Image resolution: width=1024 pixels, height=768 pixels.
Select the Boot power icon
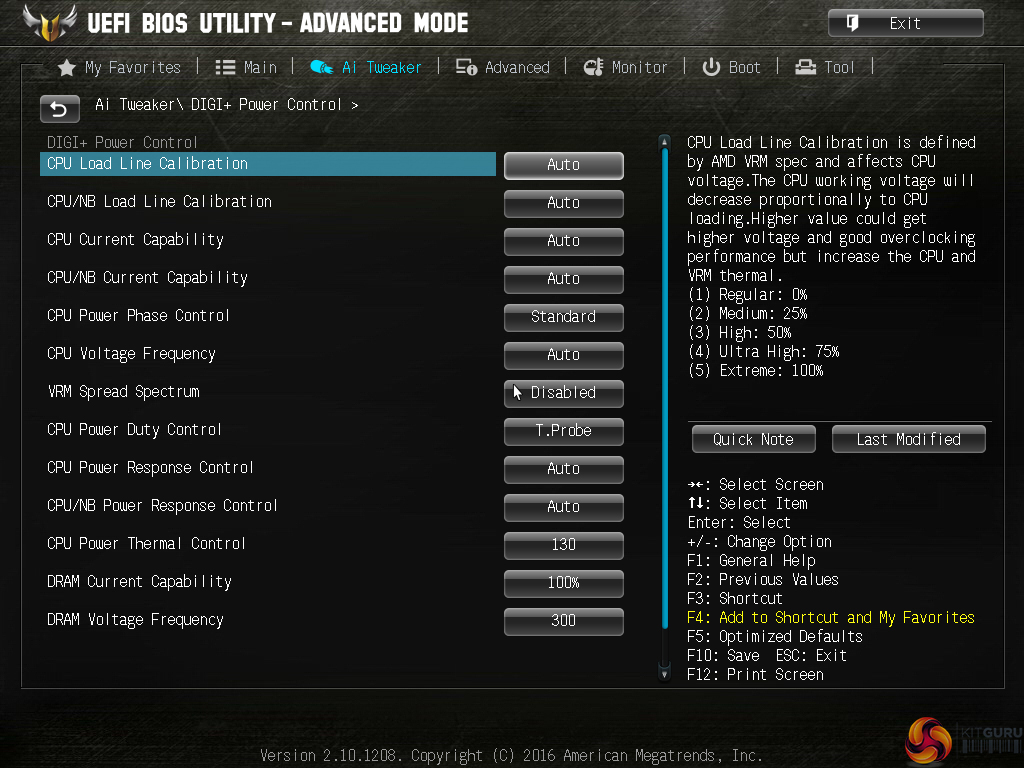coord(711,67)
